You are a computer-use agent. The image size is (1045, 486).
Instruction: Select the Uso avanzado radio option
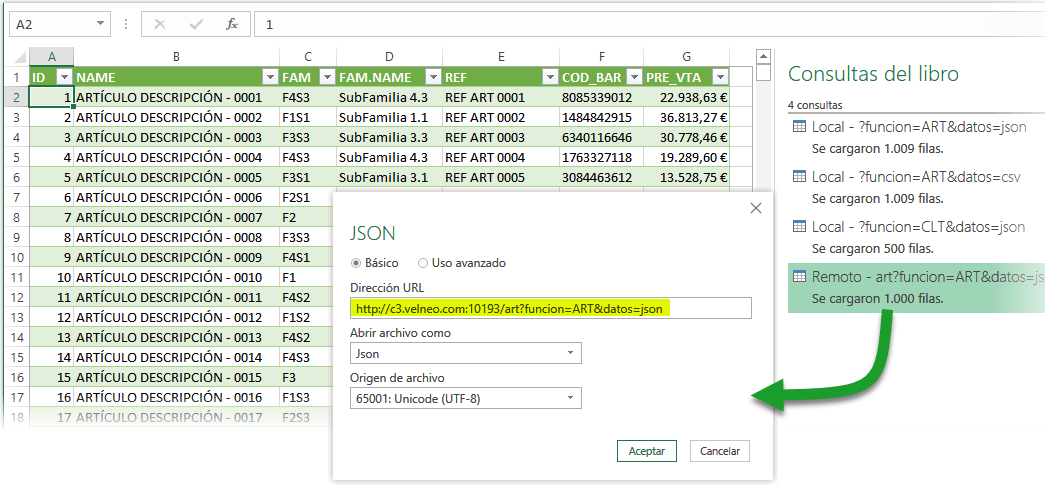[423, 263]
